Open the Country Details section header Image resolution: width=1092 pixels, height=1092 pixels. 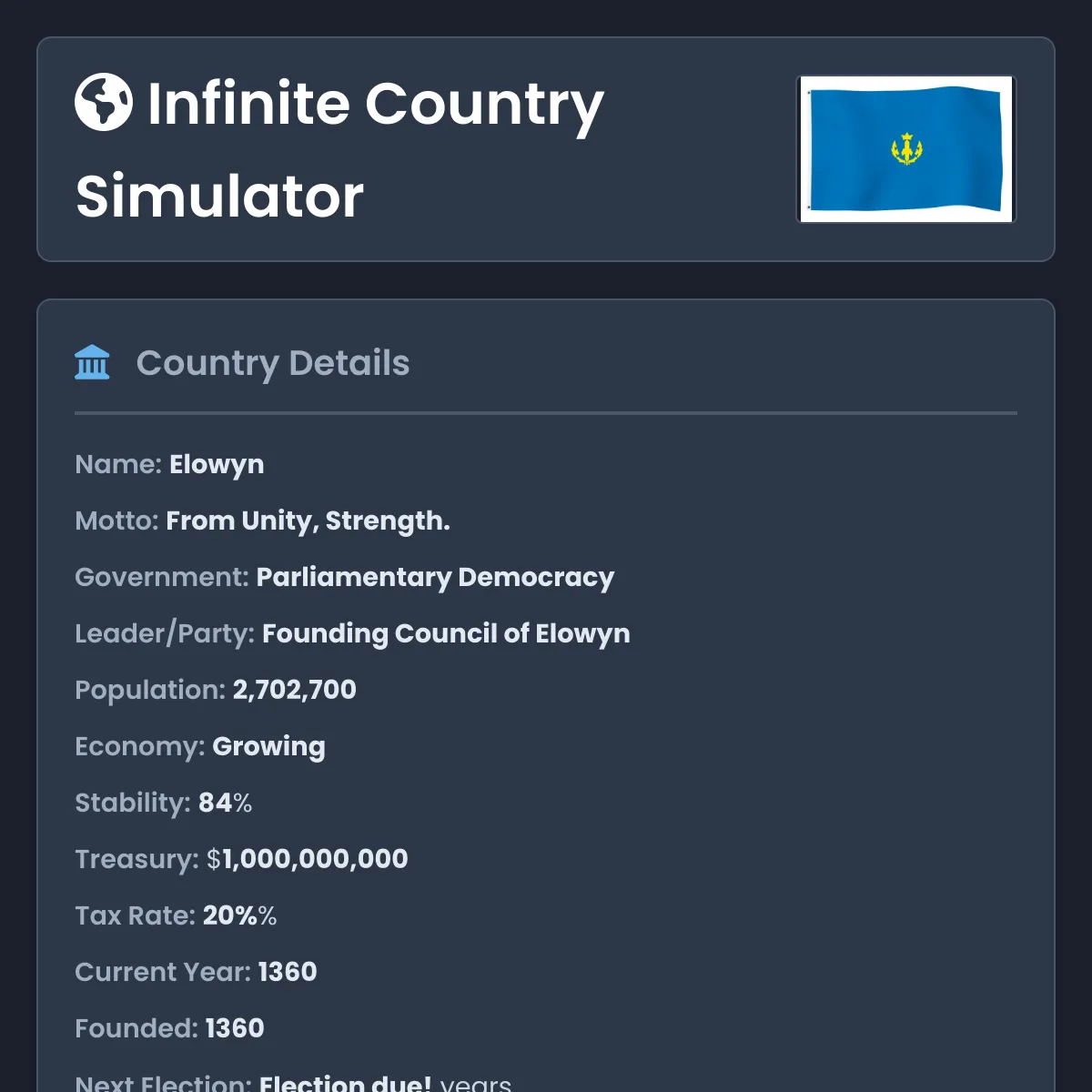(273, 363)
